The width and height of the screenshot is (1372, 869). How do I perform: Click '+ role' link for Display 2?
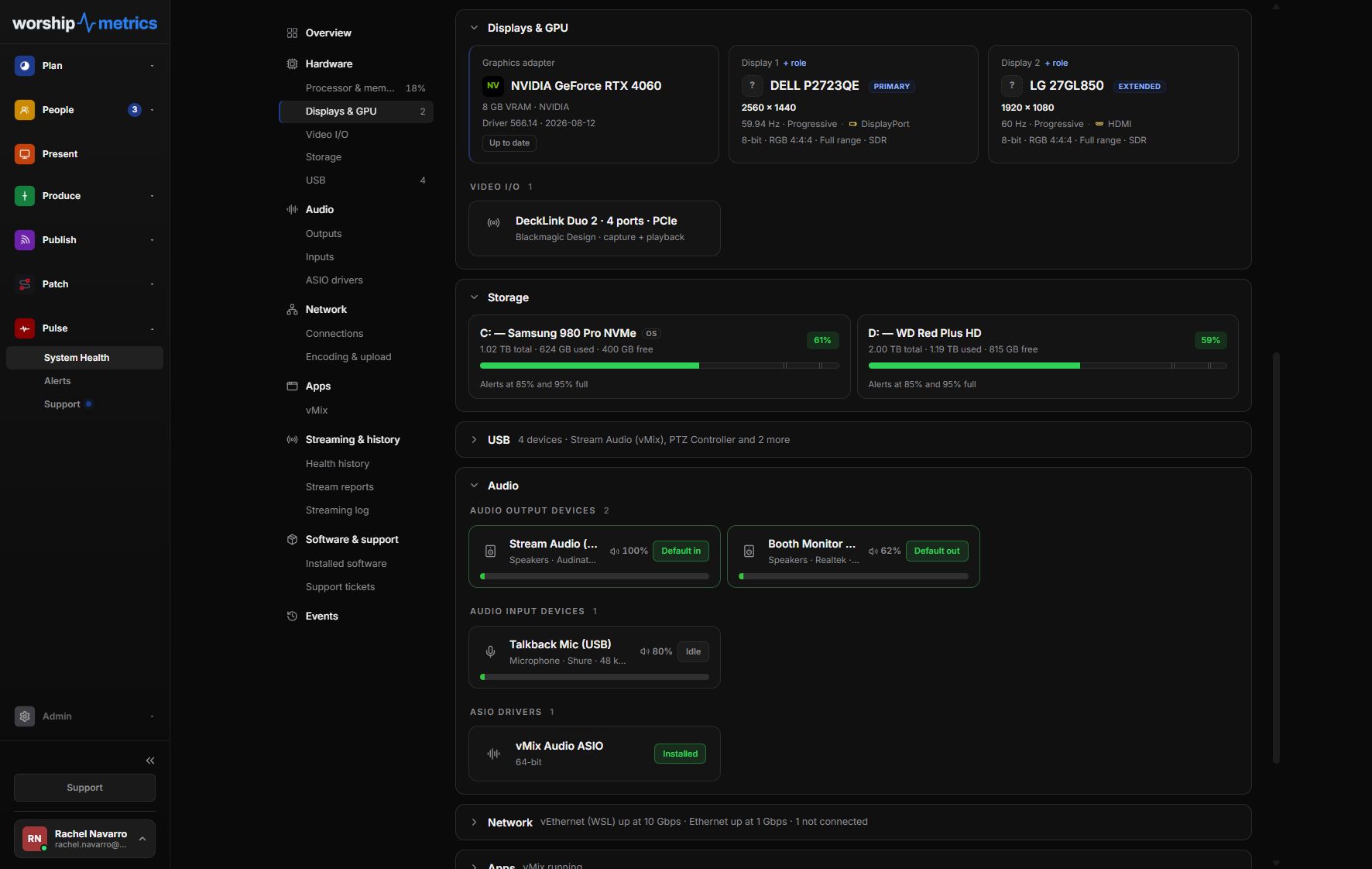coord(1056,63)
